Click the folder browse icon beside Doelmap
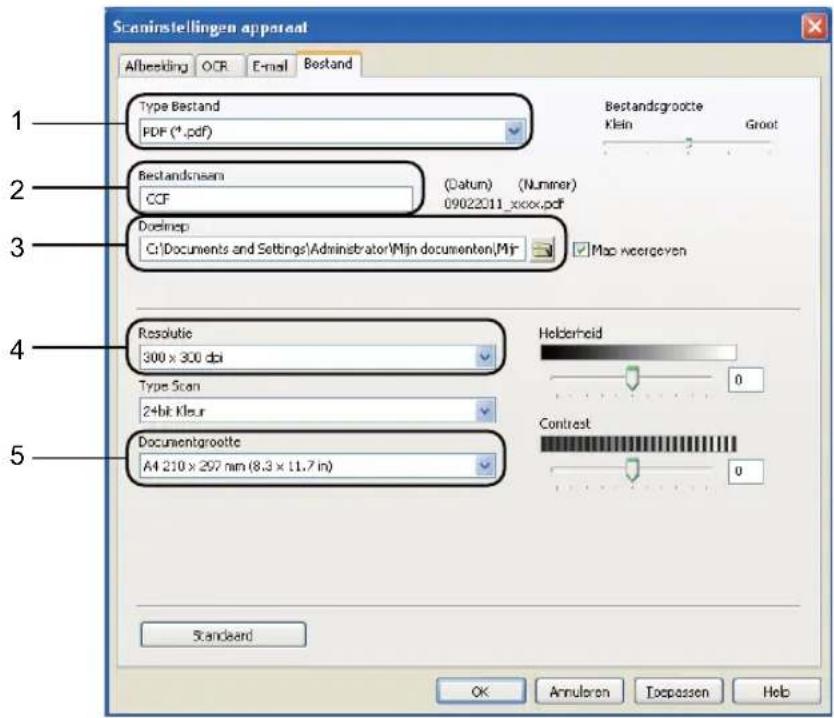The image size is (834, 718). pos(542,249)
